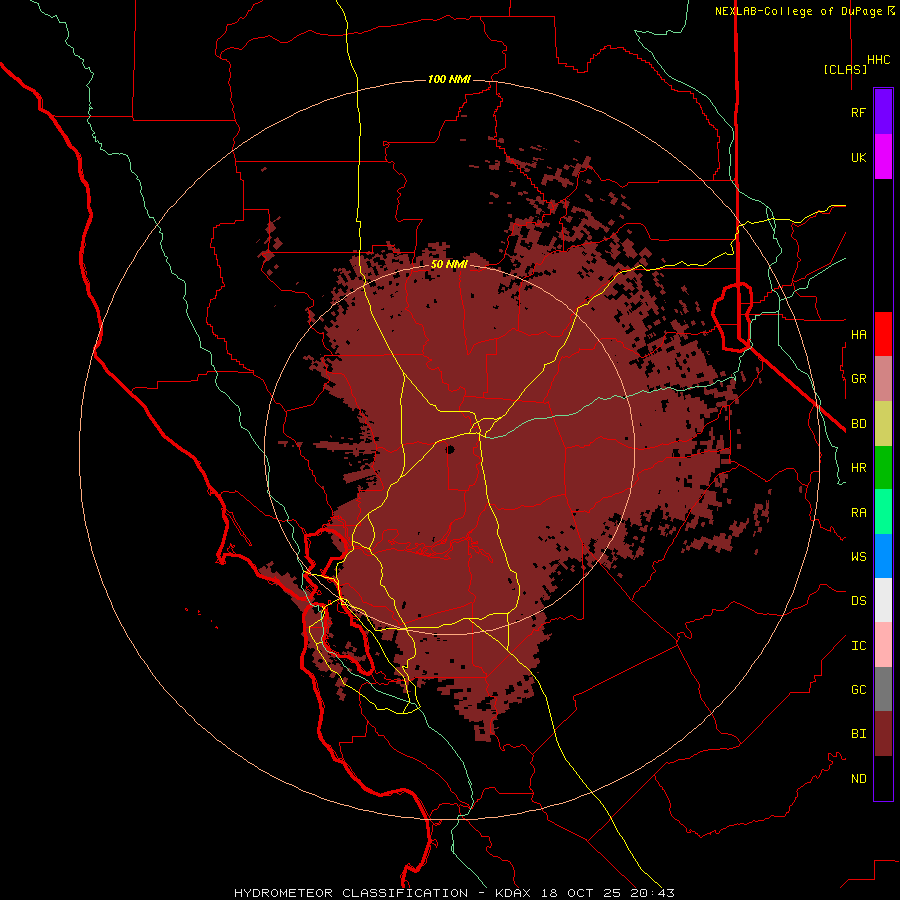The image size is (900, 900).
Task: Click the 100 NMI range ring label
Action: coord(449,79)
